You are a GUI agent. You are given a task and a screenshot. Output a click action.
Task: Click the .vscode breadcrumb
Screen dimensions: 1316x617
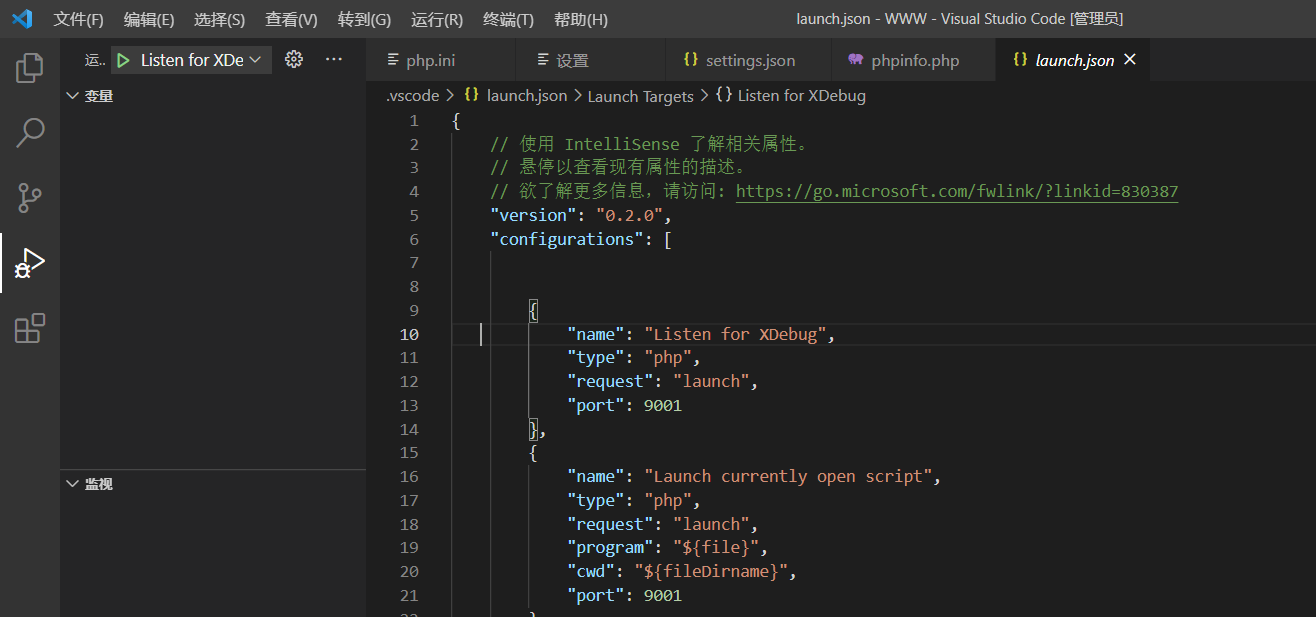[413, 96]
